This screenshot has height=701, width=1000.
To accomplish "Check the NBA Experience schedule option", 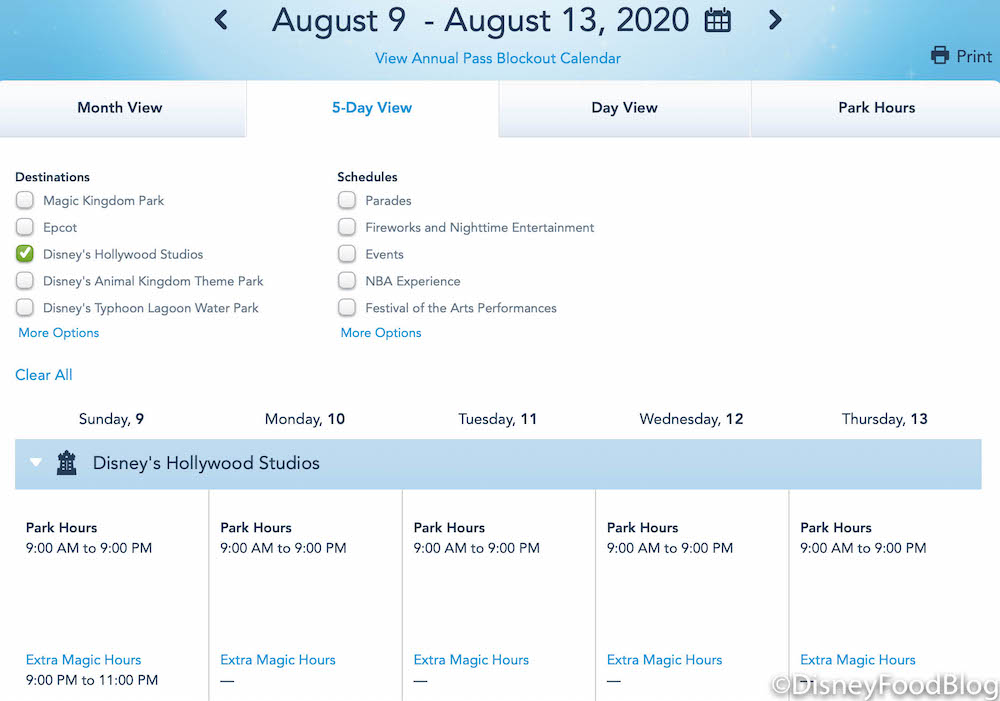I will [347, 281].
